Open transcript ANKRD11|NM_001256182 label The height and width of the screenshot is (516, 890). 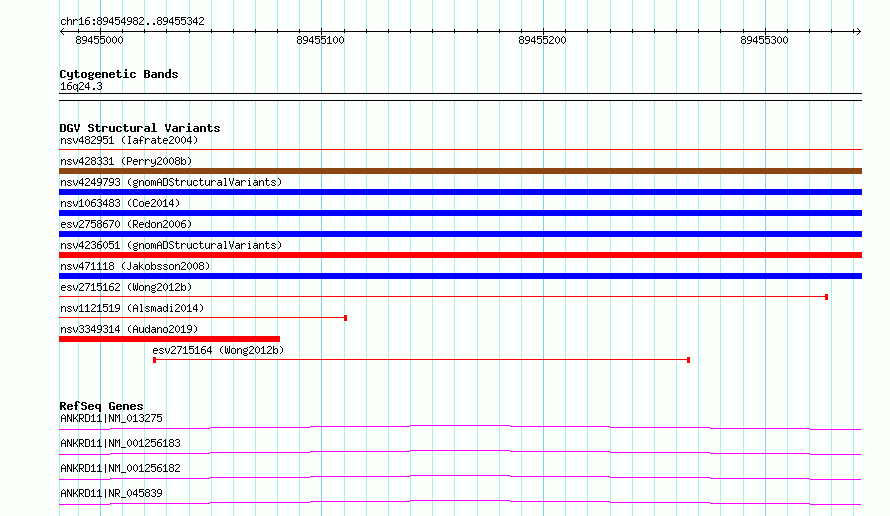click(x=120, y=468)
